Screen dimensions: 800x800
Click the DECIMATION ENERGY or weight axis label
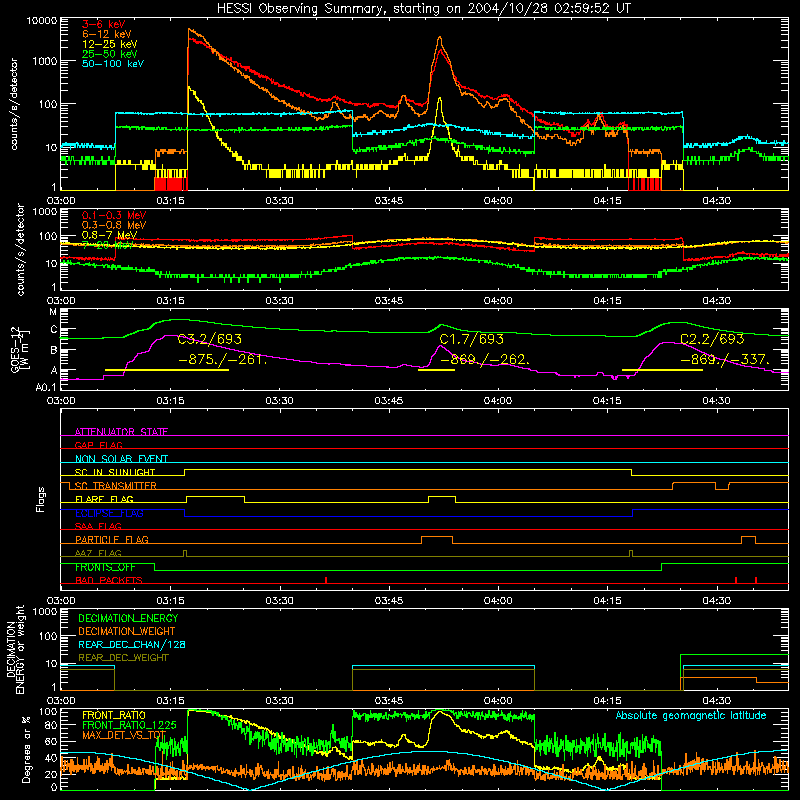(x=15, y=649)
